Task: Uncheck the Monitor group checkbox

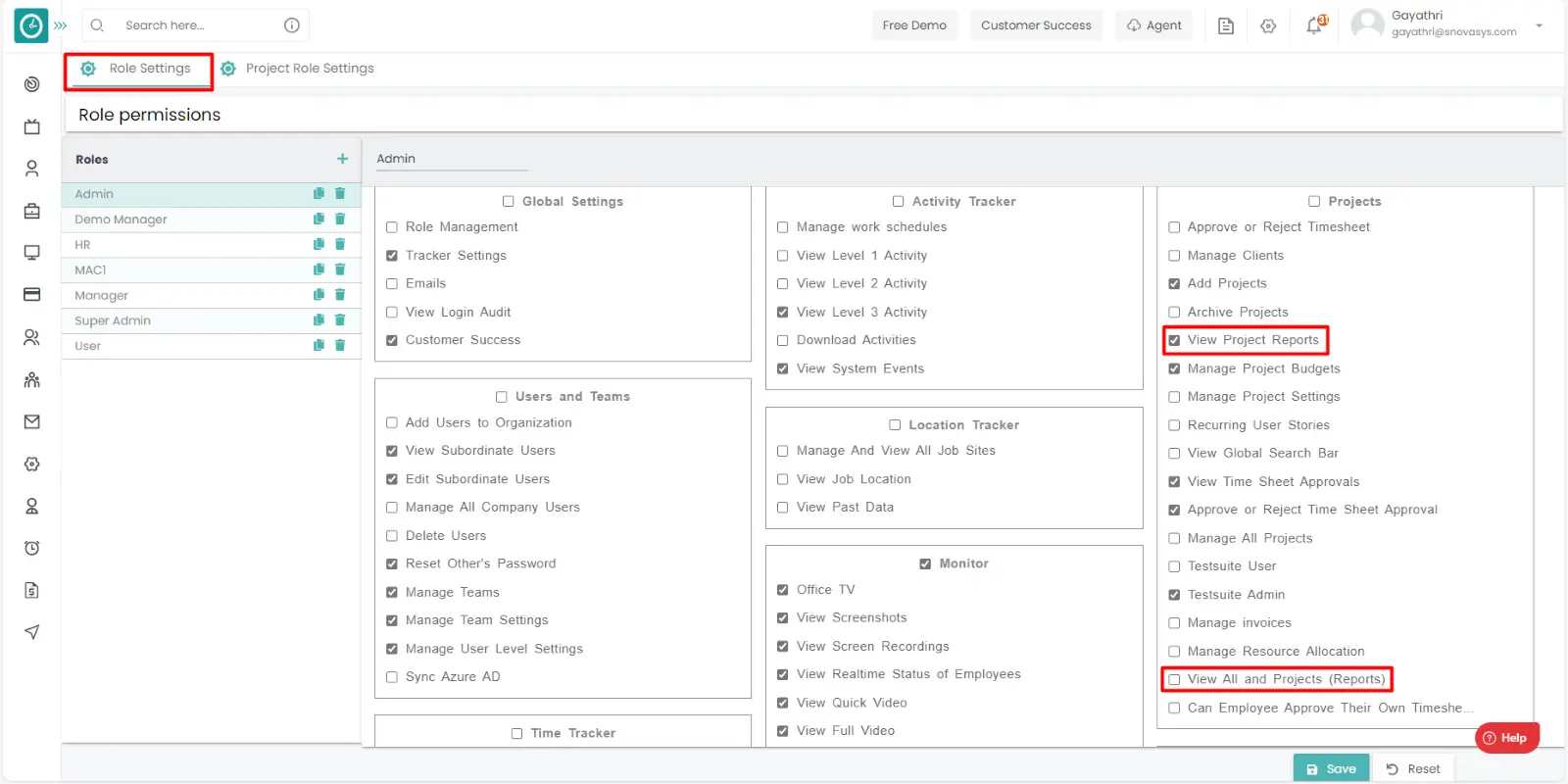Action: (925, 564)
